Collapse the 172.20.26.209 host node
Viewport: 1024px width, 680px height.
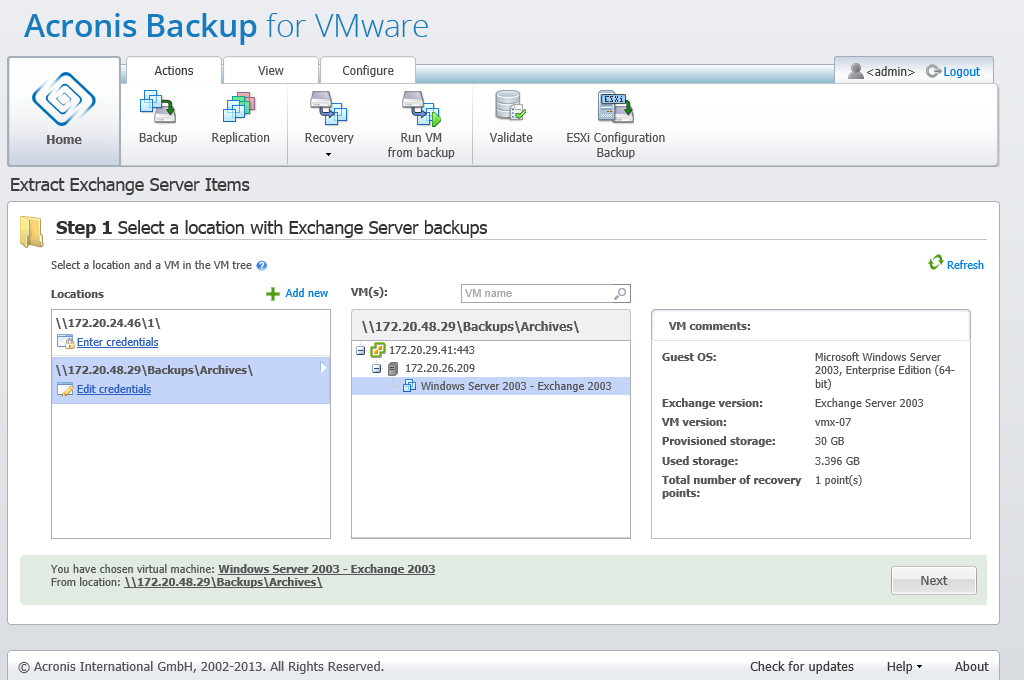coord(377,369)
